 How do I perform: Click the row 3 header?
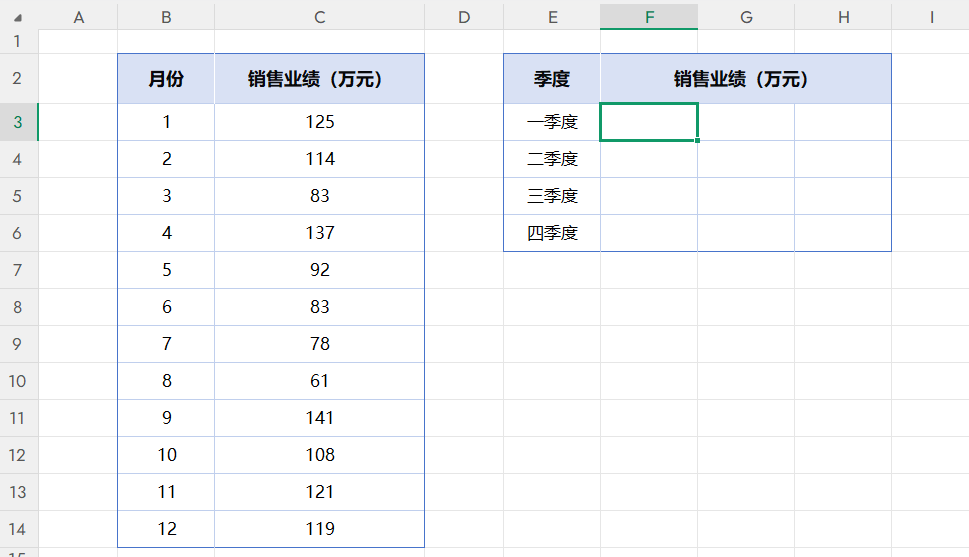18,122
